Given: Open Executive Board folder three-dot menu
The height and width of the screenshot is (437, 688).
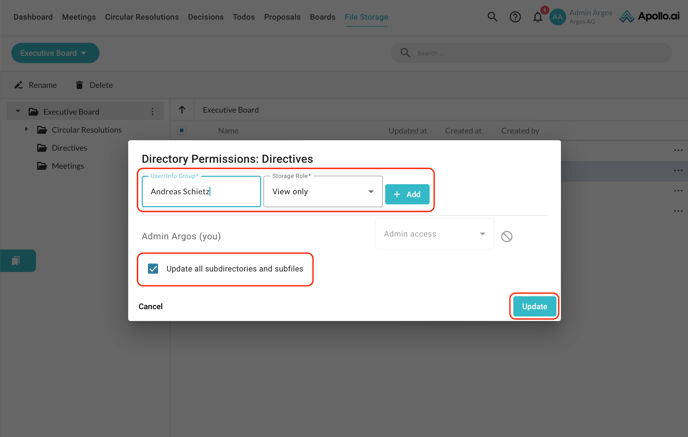Looking at the screenshot, I should [x=153, y=112].
